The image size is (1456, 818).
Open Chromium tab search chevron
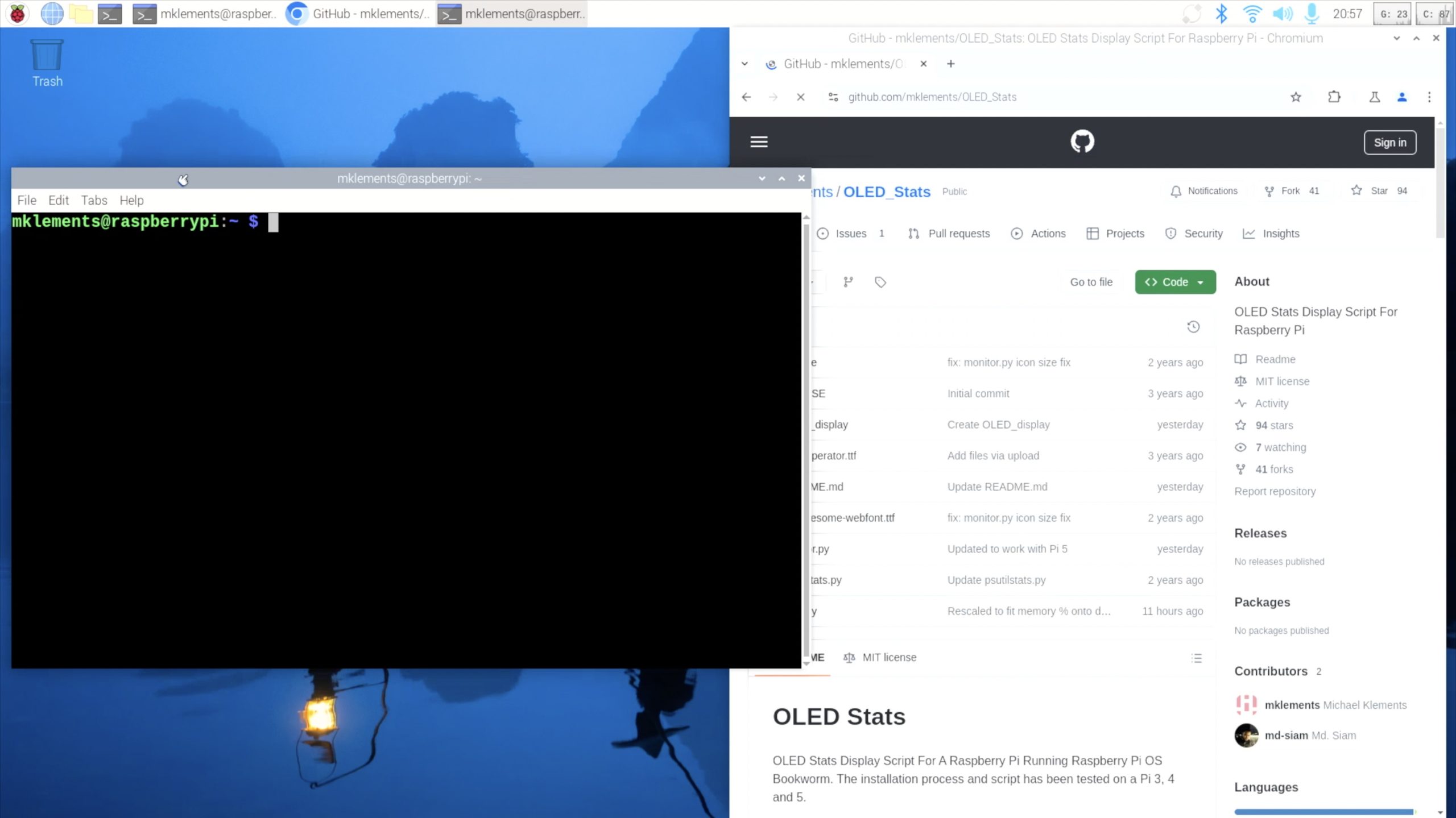click(x=744, y=64)
